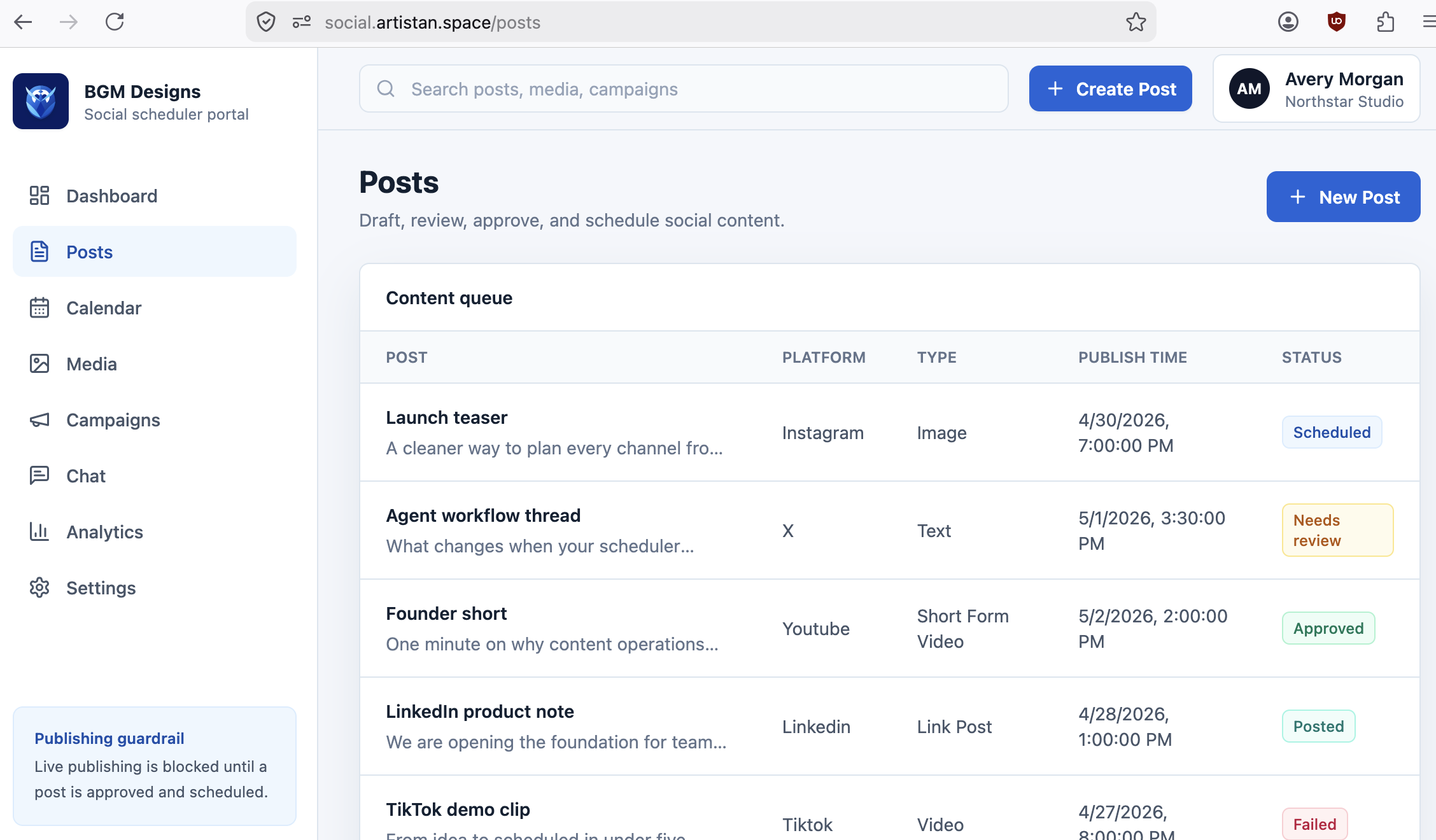Click the Publishing guardrail heading

109,738
